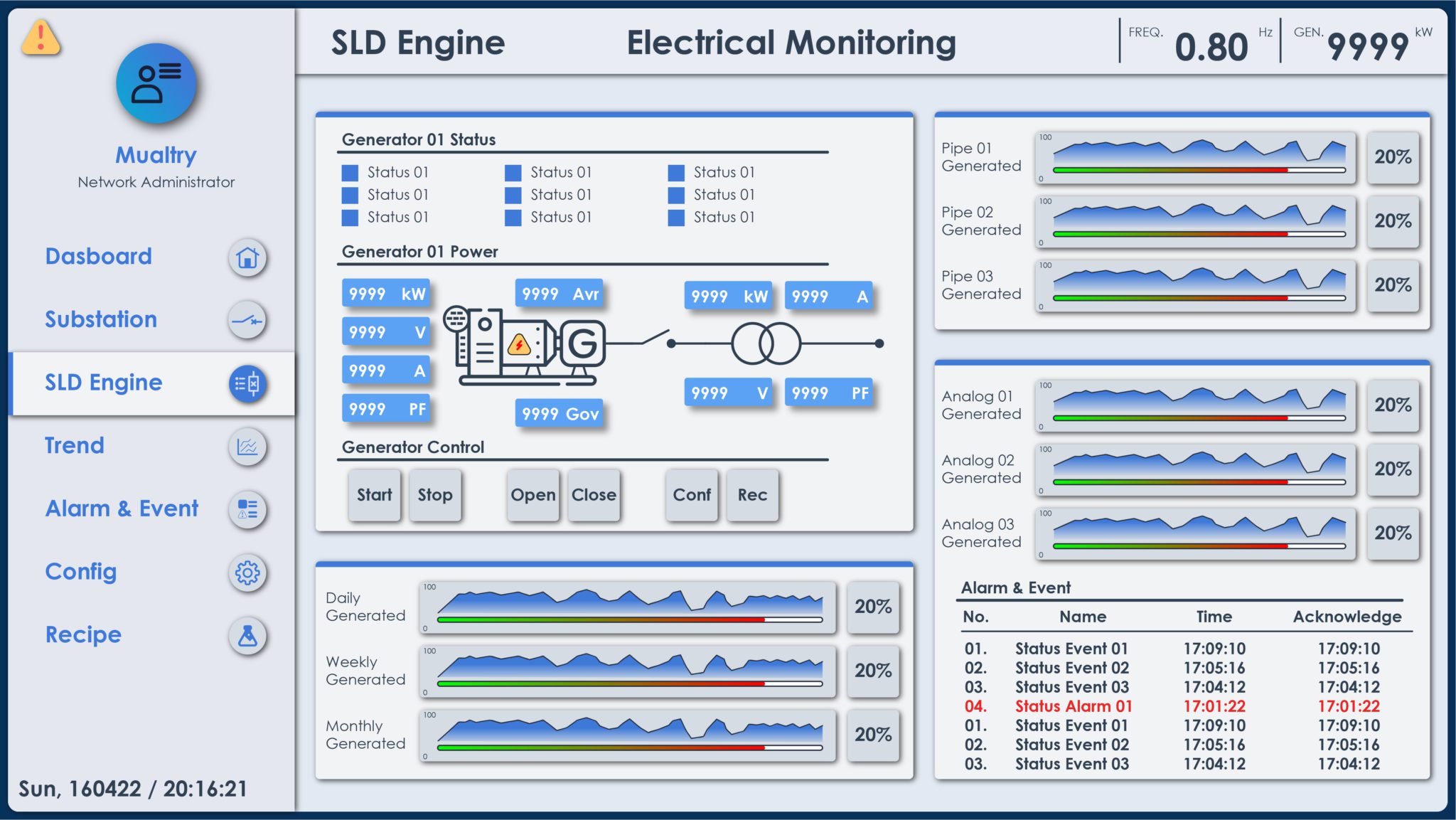Viewport: 1456px width, 820px height.
Task: Open the Alarm & Event list icon
Action: [247, 509]
